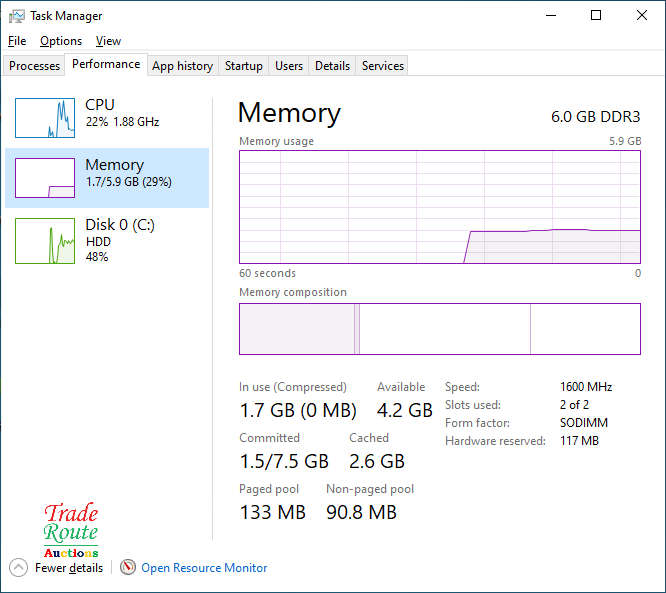Image resolution: width=666 pixels, height=593 pixels.
Task: Click the Memory composition bar
Action: click(440, 329)
